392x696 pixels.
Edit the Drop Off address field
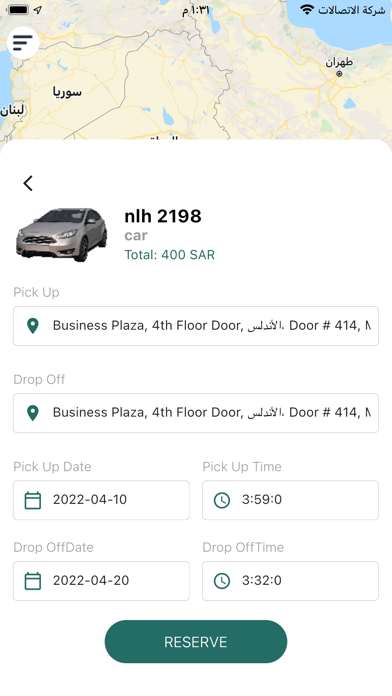196,413
